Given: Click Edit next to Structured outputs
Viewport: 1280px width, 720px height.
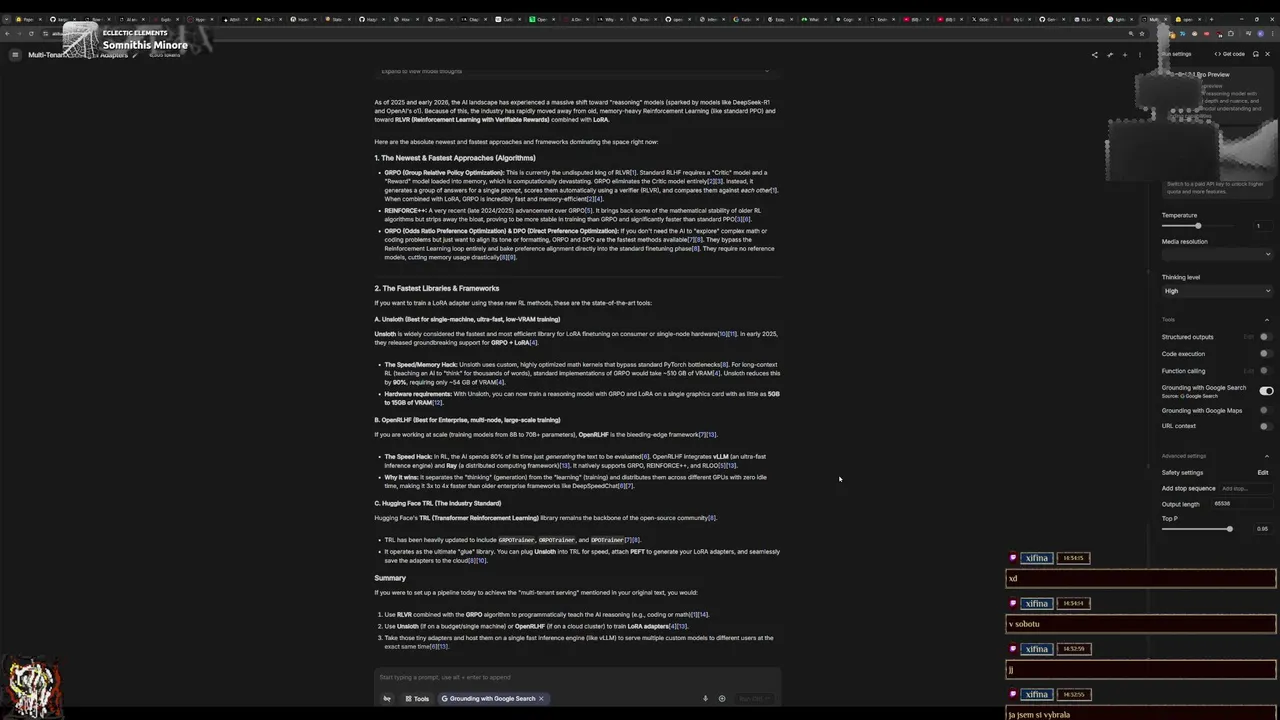Looking at the screenshot, I should (x=1248, y=337).
